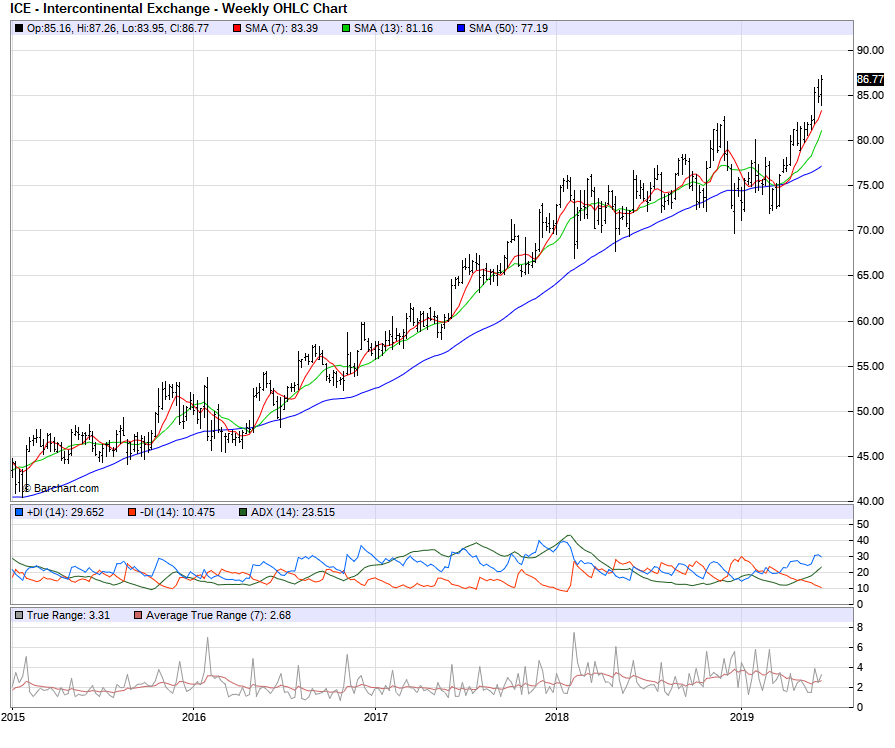Select the 2015 label on the time axis

point(14,717)
